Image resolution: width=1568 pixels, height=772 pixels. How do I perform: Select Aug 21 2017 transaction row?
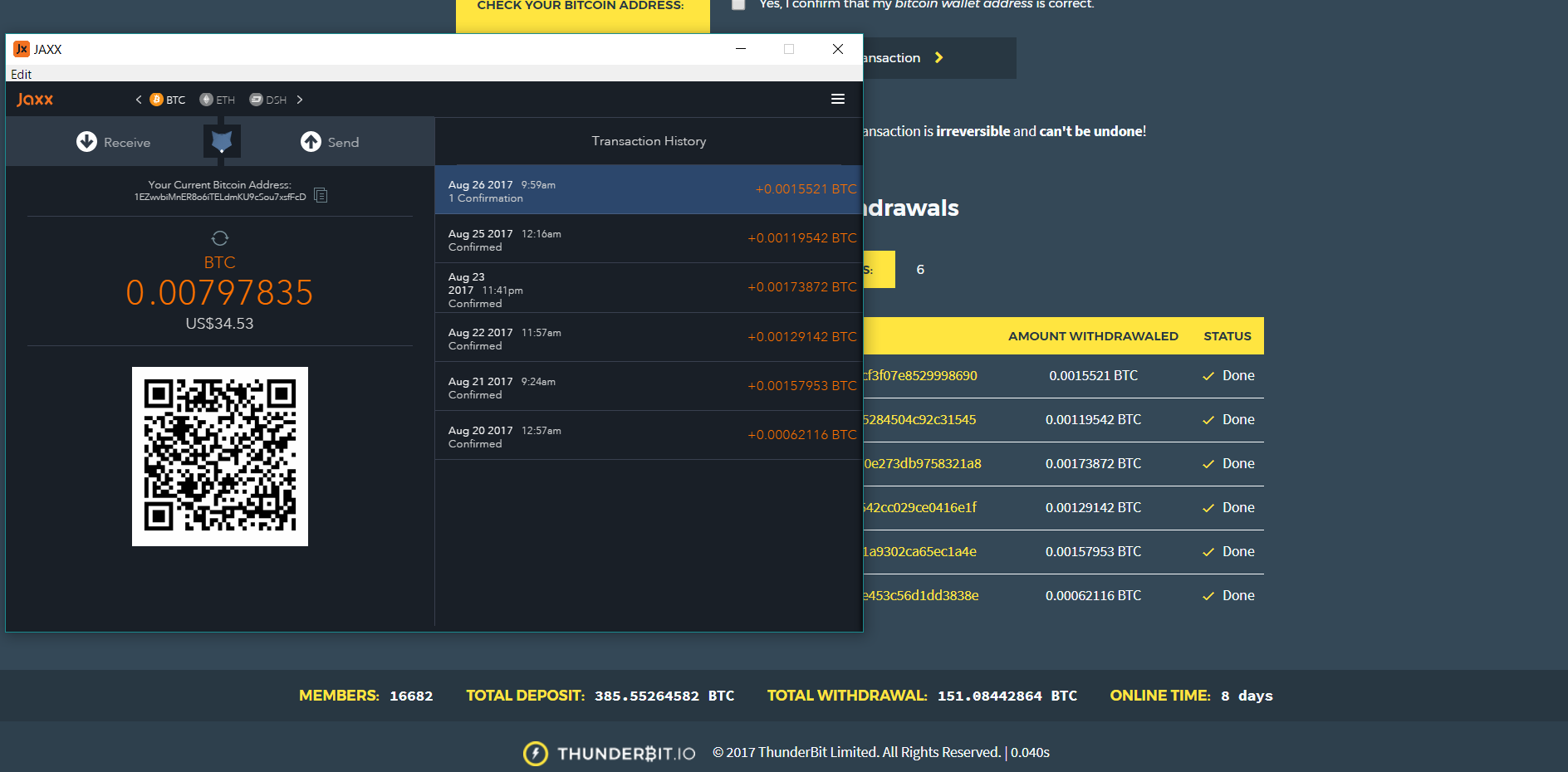(649, 387)
